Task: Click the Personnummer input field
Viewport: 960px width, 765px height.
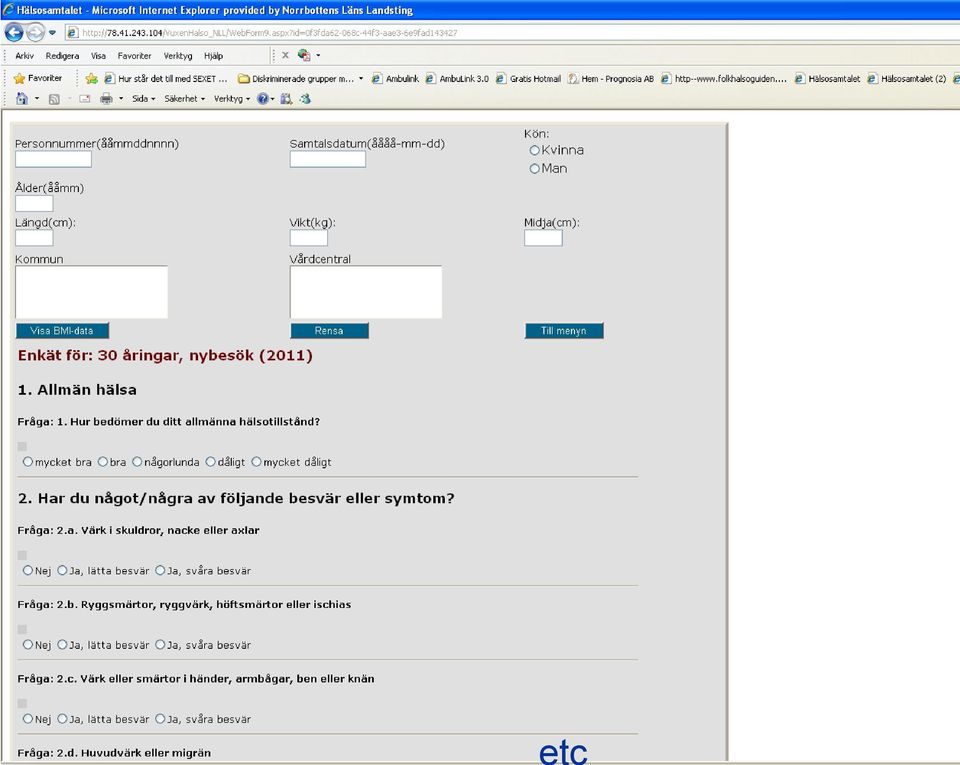Action: (x=53, y=159)
